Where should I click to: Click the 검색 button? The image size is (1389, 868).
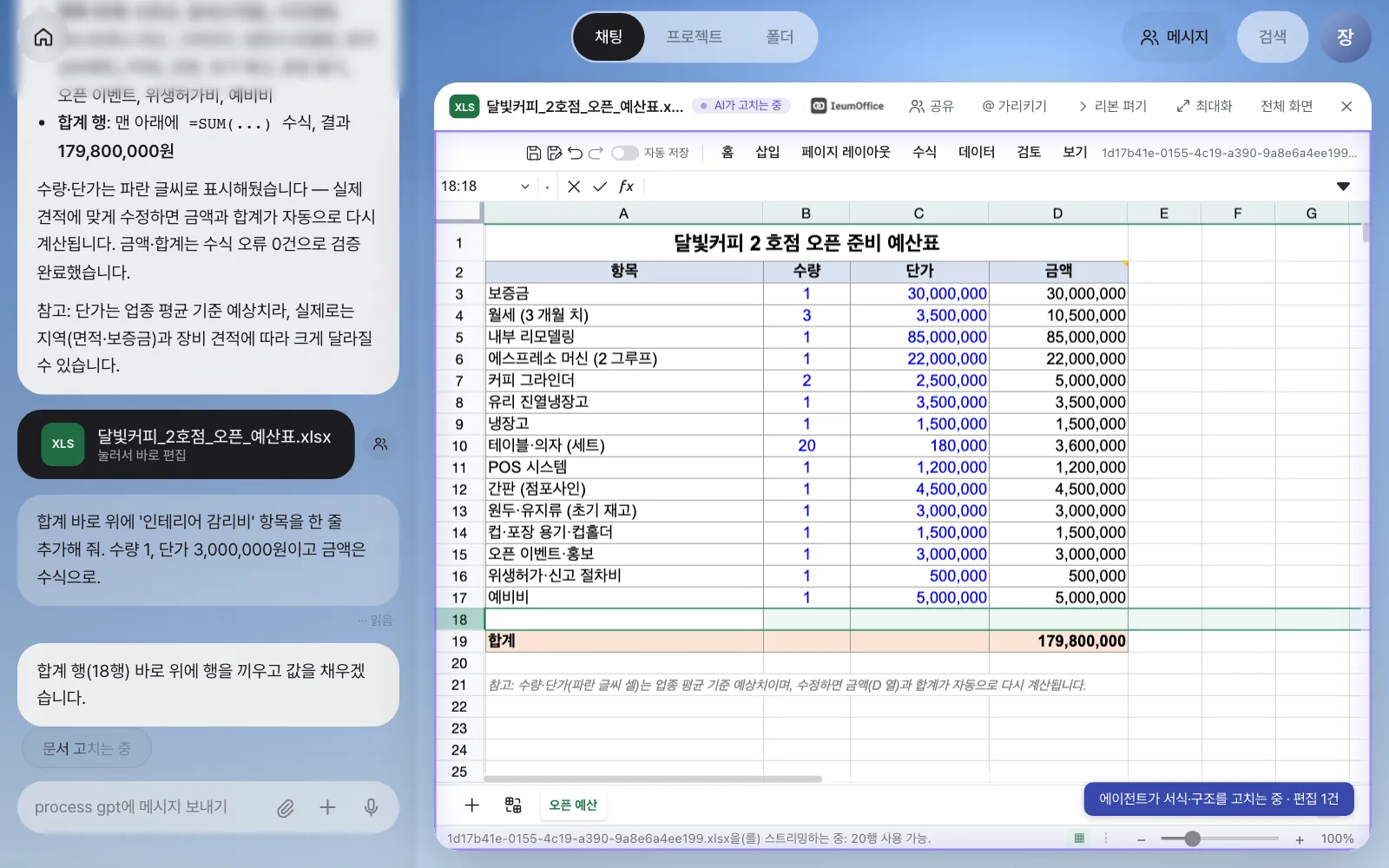click(1273, 37)
